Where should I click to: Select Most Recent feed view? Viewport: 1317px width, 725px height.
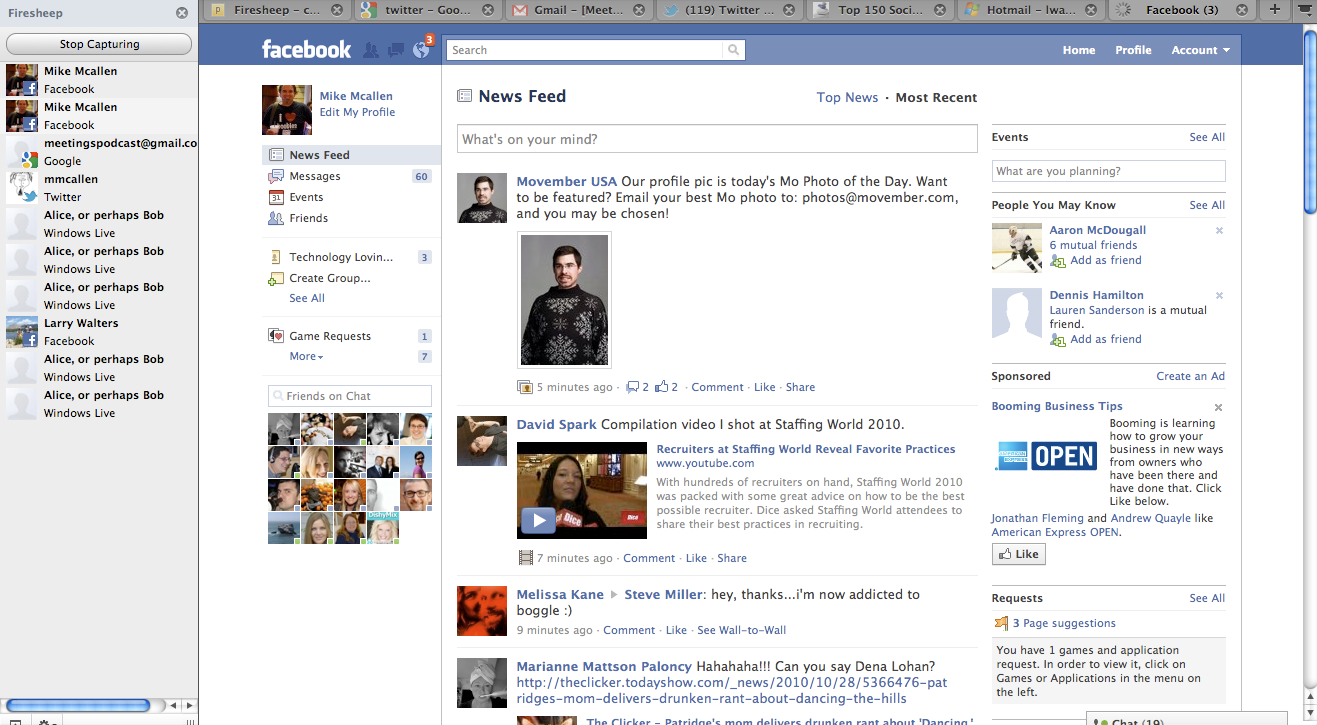[x=936, y=97]
